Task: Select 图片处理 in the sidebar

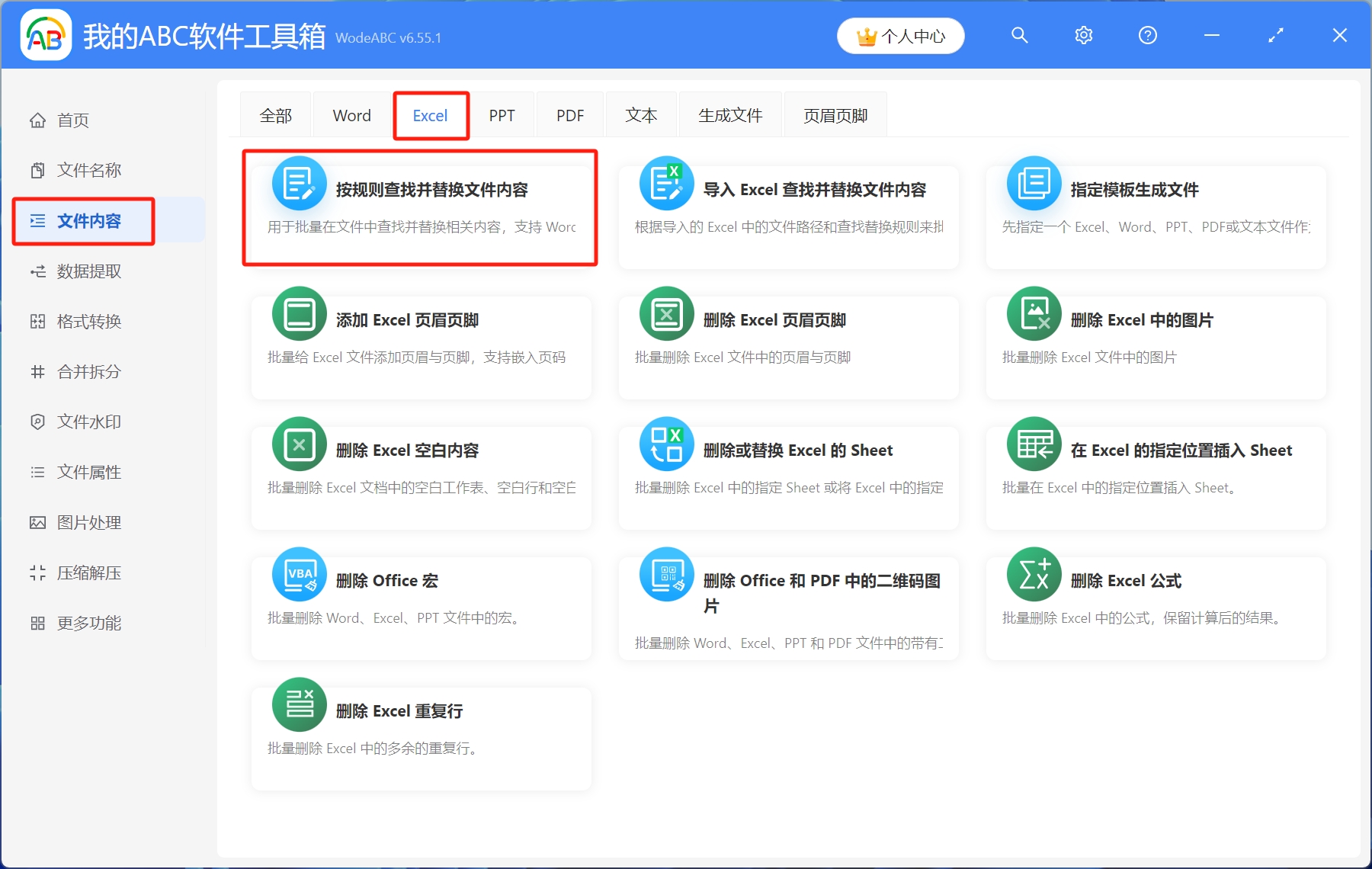Action: pyautogui.click(x=88, y=522)
